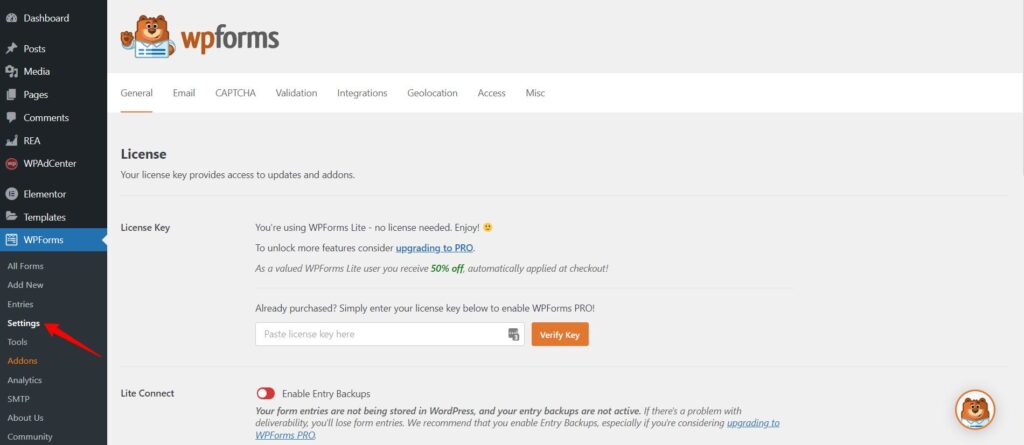Open the Posts menu label

(35, 48)
